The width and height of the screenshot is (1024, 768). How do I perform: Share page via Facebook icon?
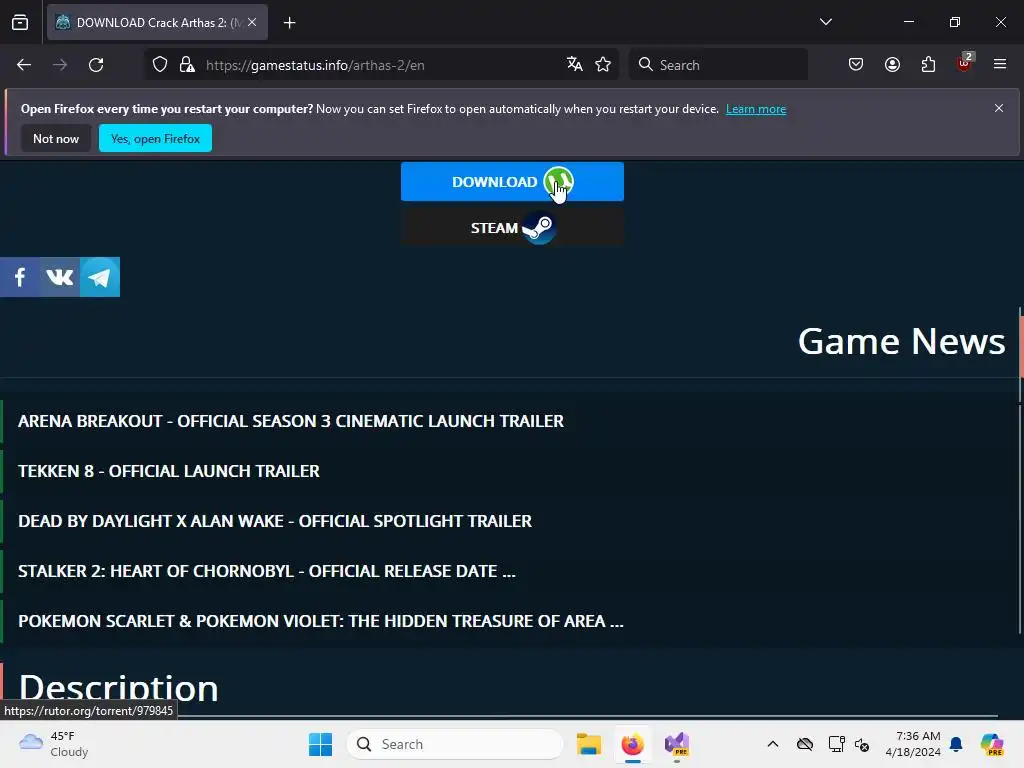point(20,277)
